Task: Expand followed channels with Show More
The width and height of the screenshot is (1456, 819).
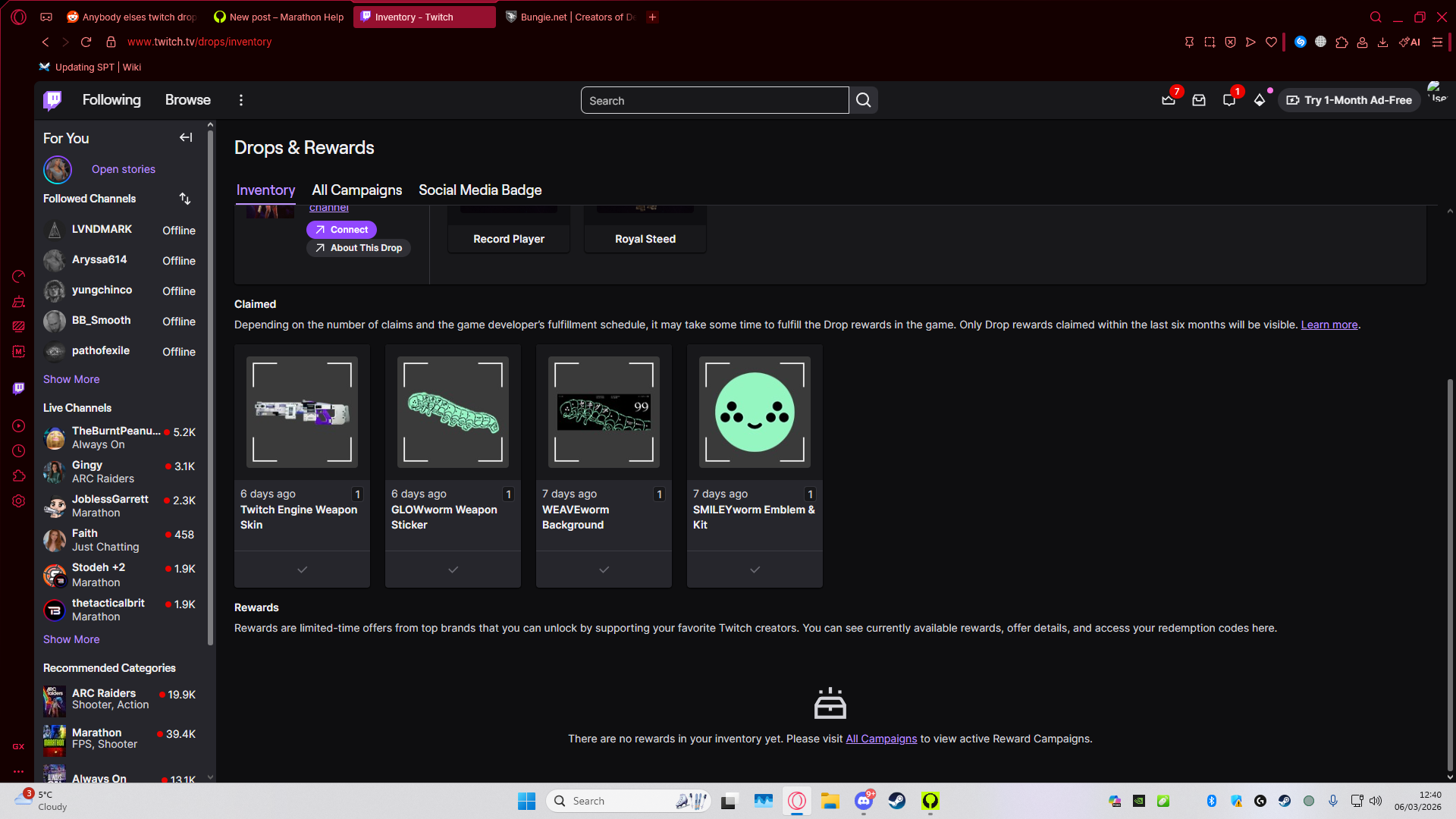Action: (71, 379)
